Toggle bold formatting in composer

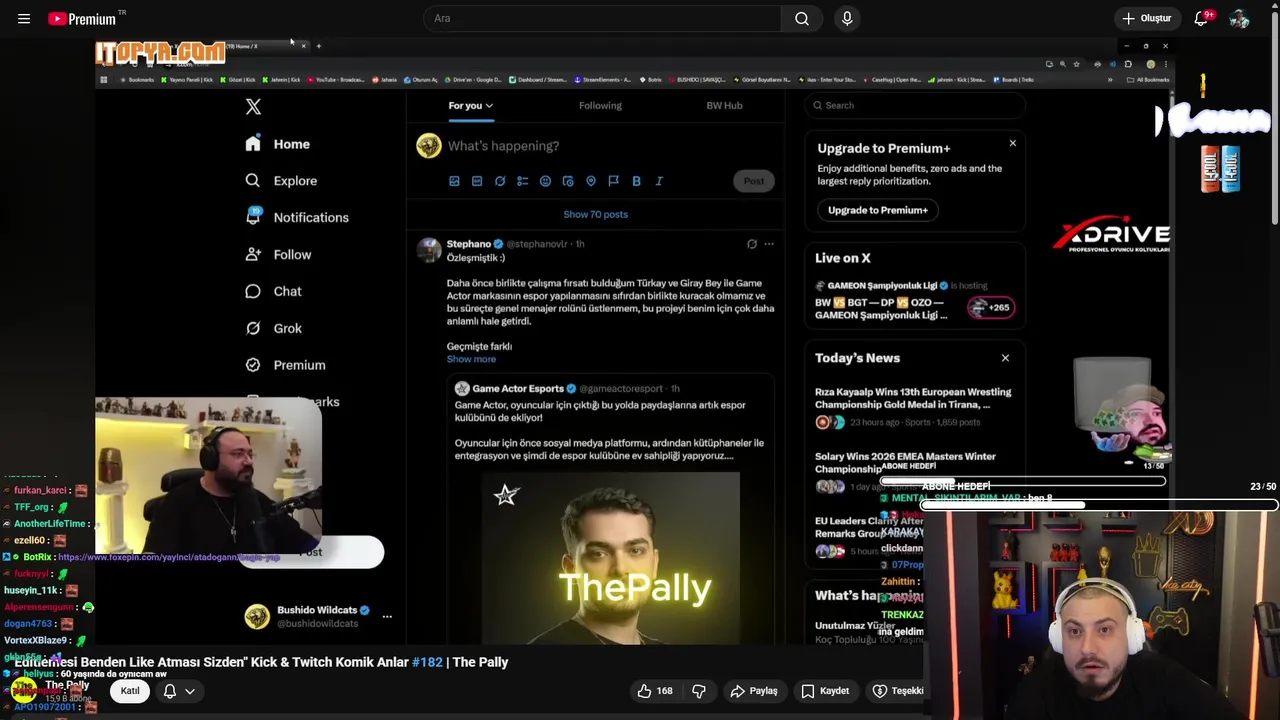(x=636, y=181)
